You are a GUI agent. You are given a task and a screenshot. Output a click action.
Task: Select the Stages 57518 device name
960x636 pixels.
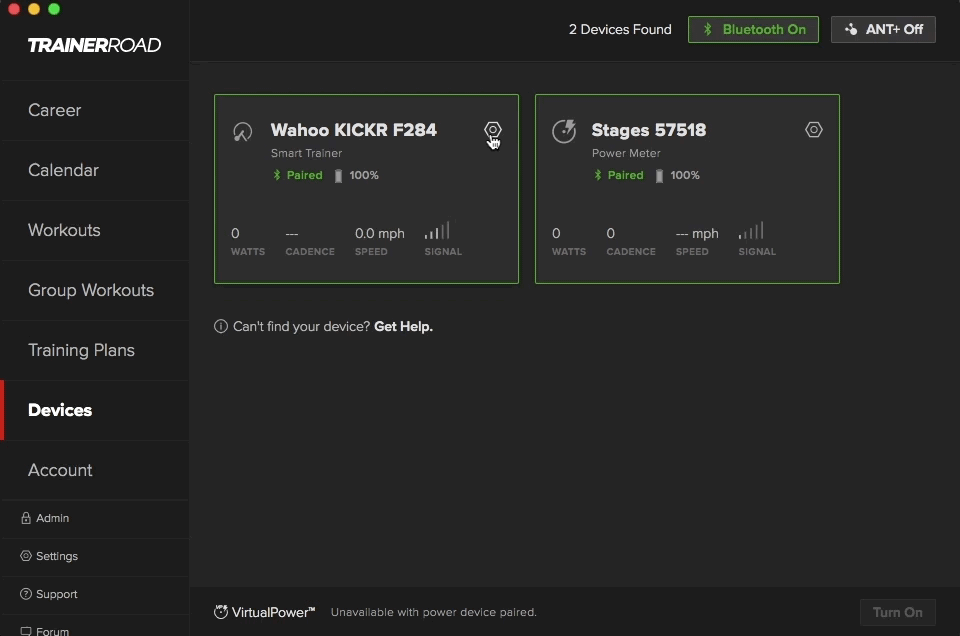coord(649,130)
